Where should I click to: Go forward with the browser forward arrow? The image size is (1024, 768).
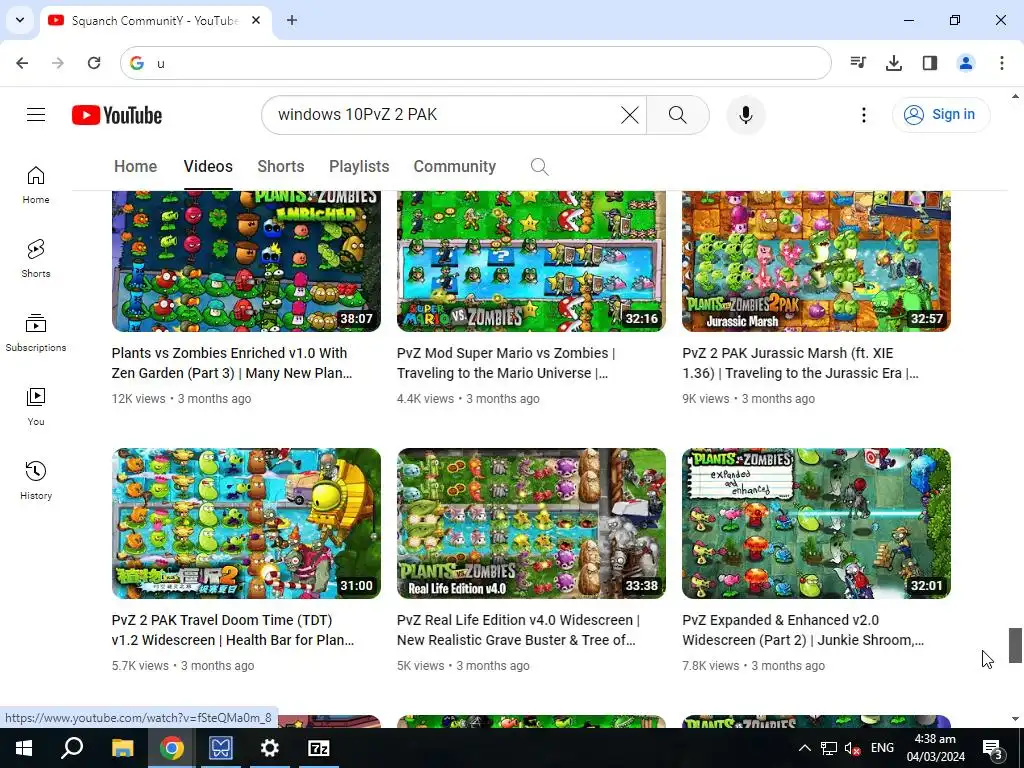point(58,63)
